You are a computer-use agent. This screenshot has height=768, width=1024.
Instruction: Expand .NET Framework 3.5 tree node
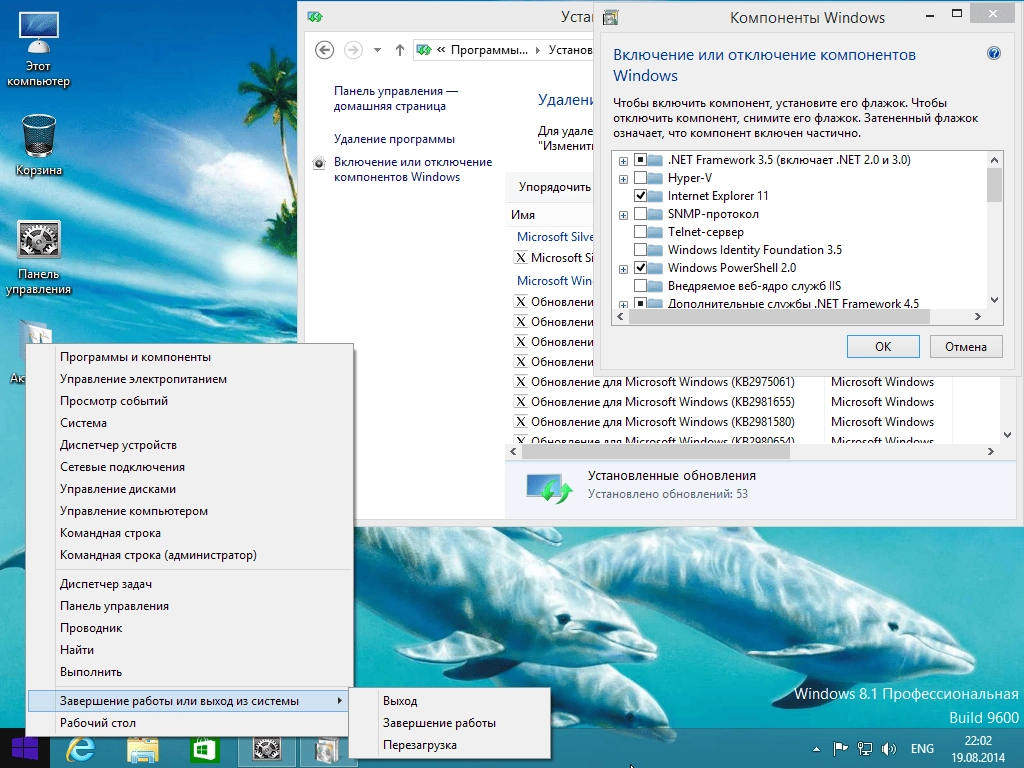623,161
